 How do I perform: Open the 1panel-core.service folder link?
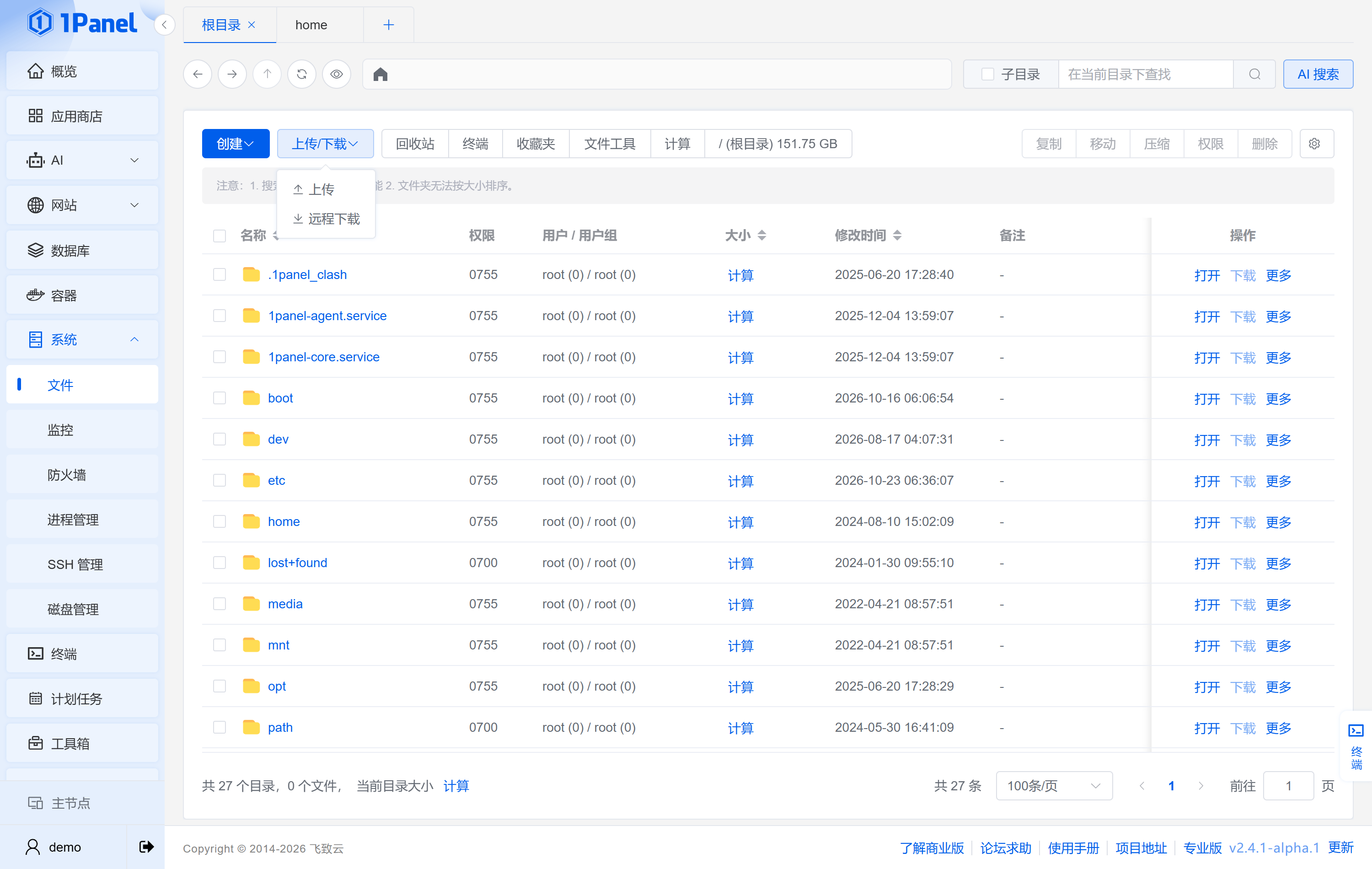(x=324, y=357)
